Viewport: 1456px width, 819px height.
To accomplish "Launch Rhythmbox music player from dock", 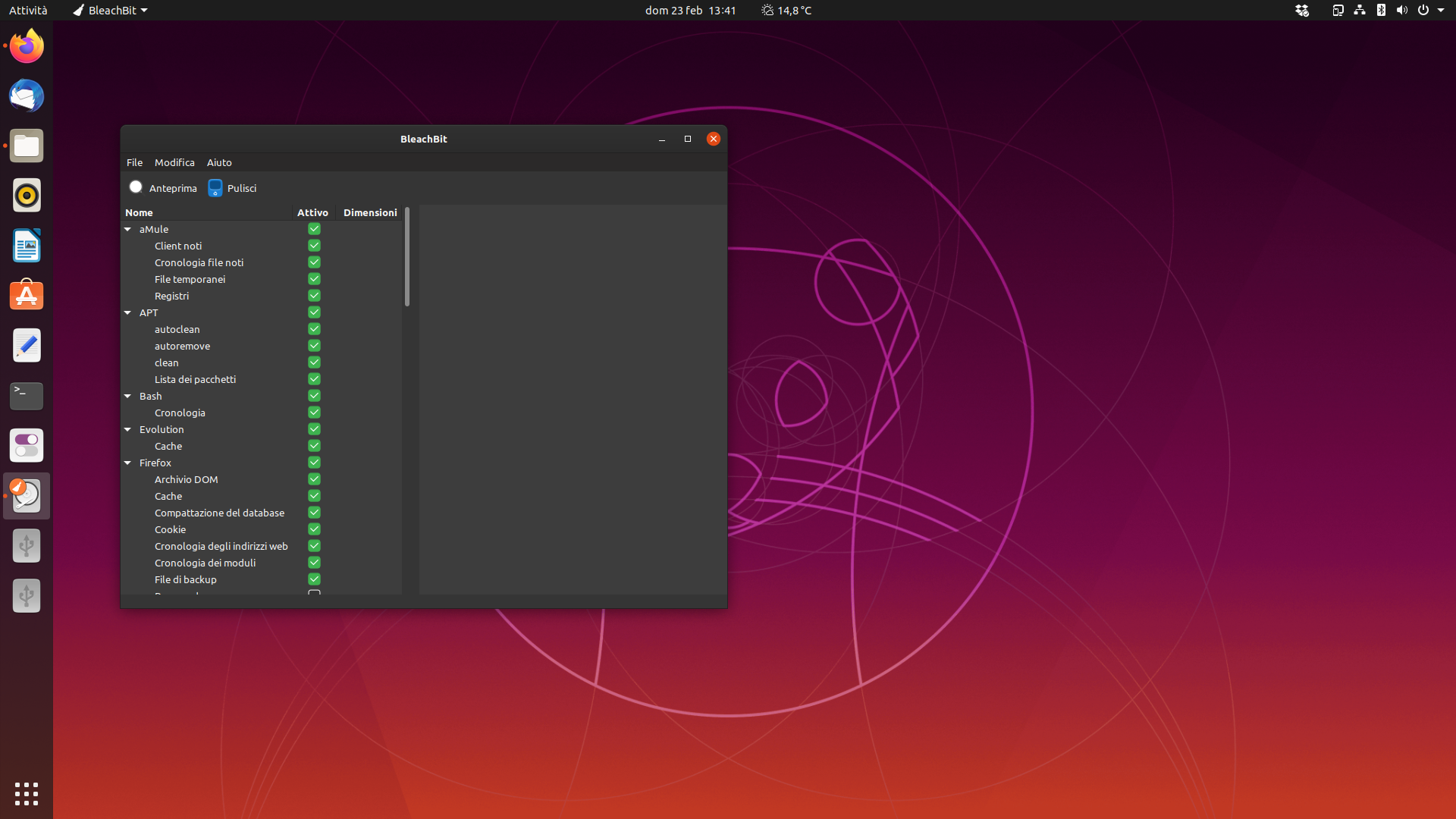I will pyautogui.click(x=27, y=196).
